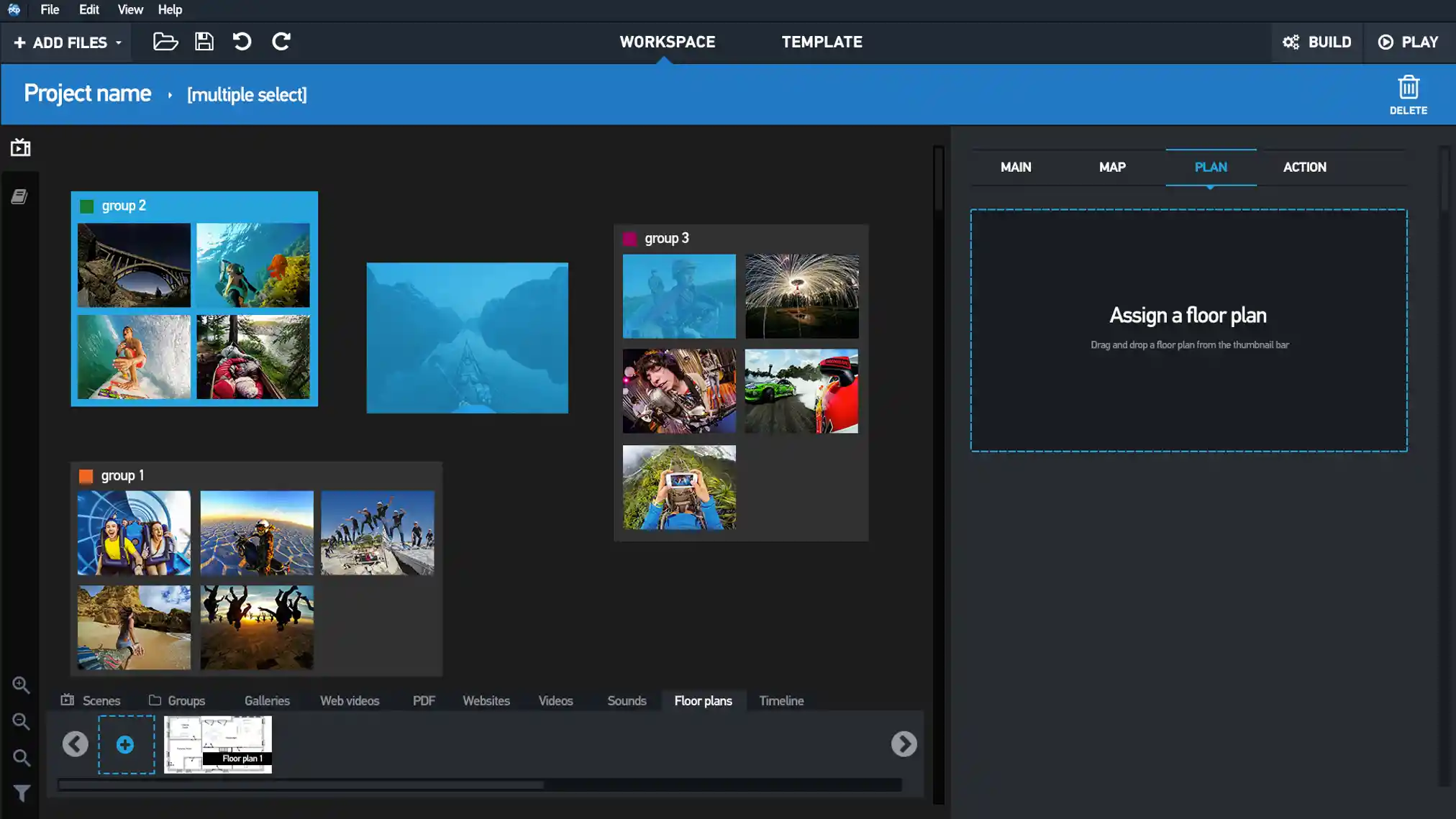Select the Floor plans thumbnail tab
Viewport: 1456px width, 819px height.
[x=703, y=700]
